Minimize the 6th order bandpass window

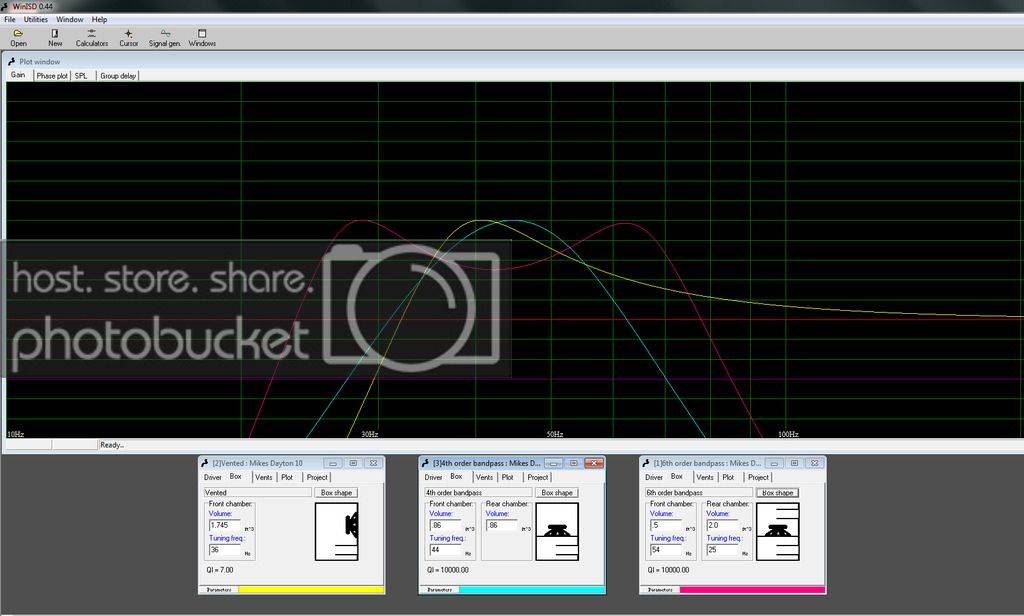point(774,463)
